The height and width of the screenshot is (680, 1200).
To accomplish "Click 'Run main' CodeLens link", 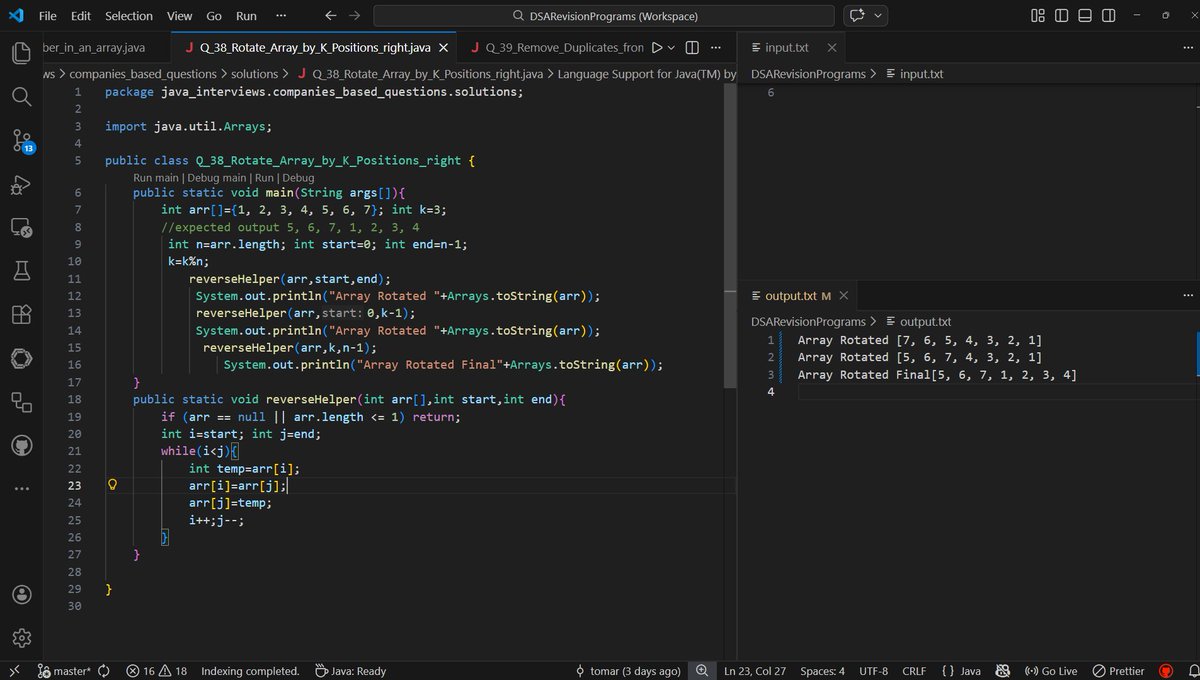I will click(x=156, y=177).
